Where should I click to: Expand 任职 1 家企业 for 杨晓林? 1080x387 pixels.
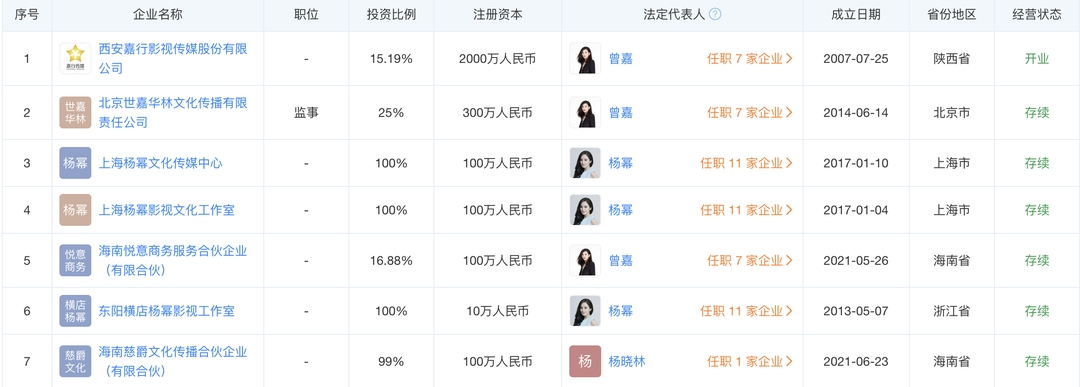pyautogui.click(x=750, y=362)
